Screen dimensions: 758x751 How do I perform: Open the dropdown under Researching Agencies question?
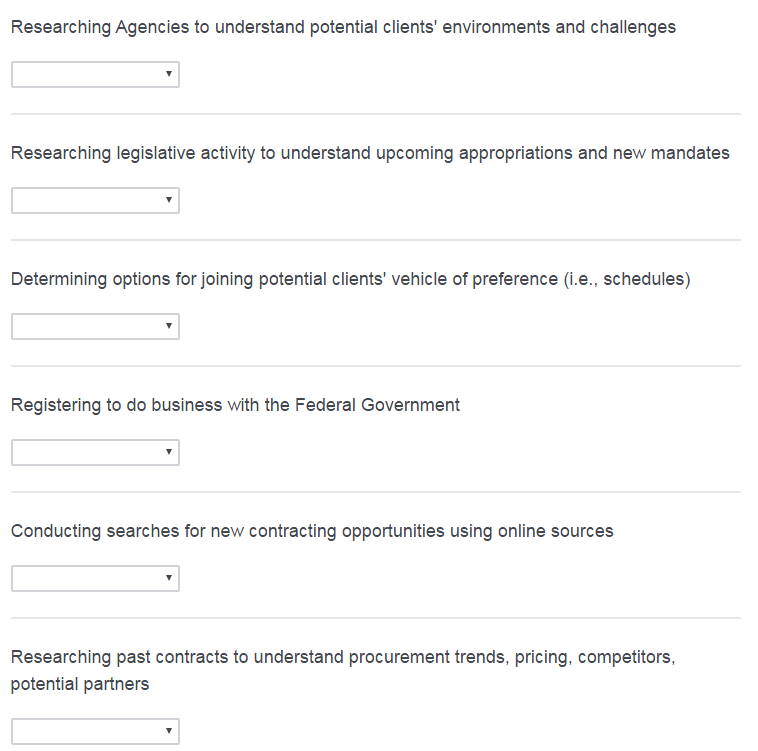tap(95, 75)
